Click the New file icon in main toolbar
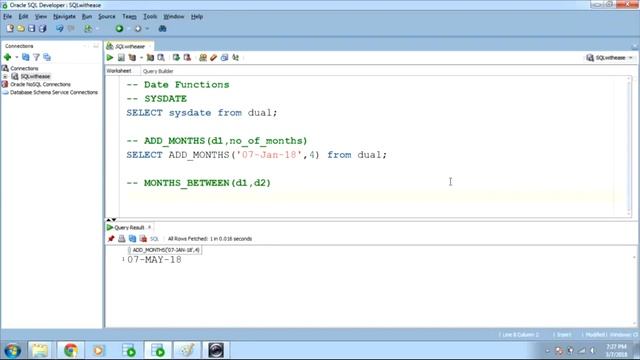This screenshot has height=360, width=640. 10,29
